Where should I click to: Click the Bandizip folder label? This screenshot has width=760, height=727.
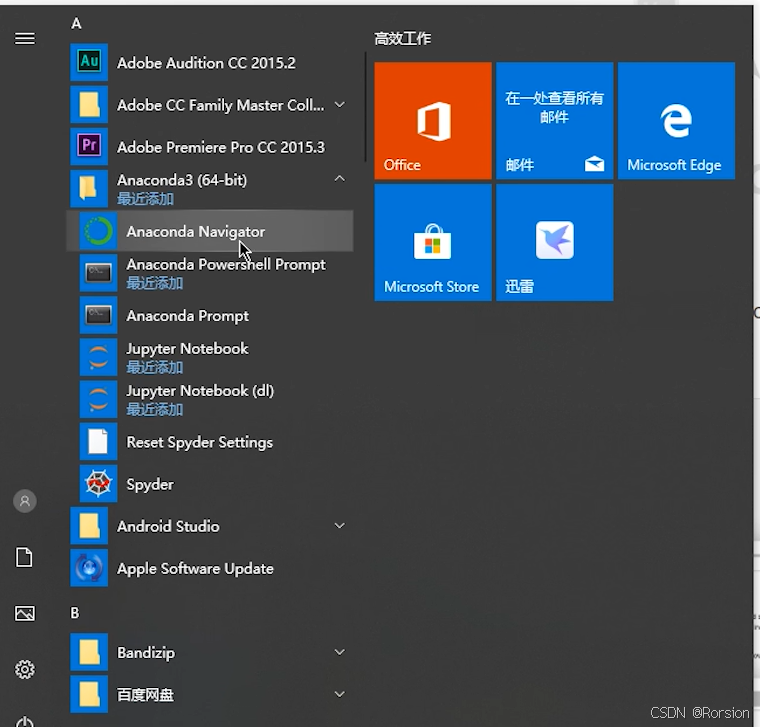(145, 653)
